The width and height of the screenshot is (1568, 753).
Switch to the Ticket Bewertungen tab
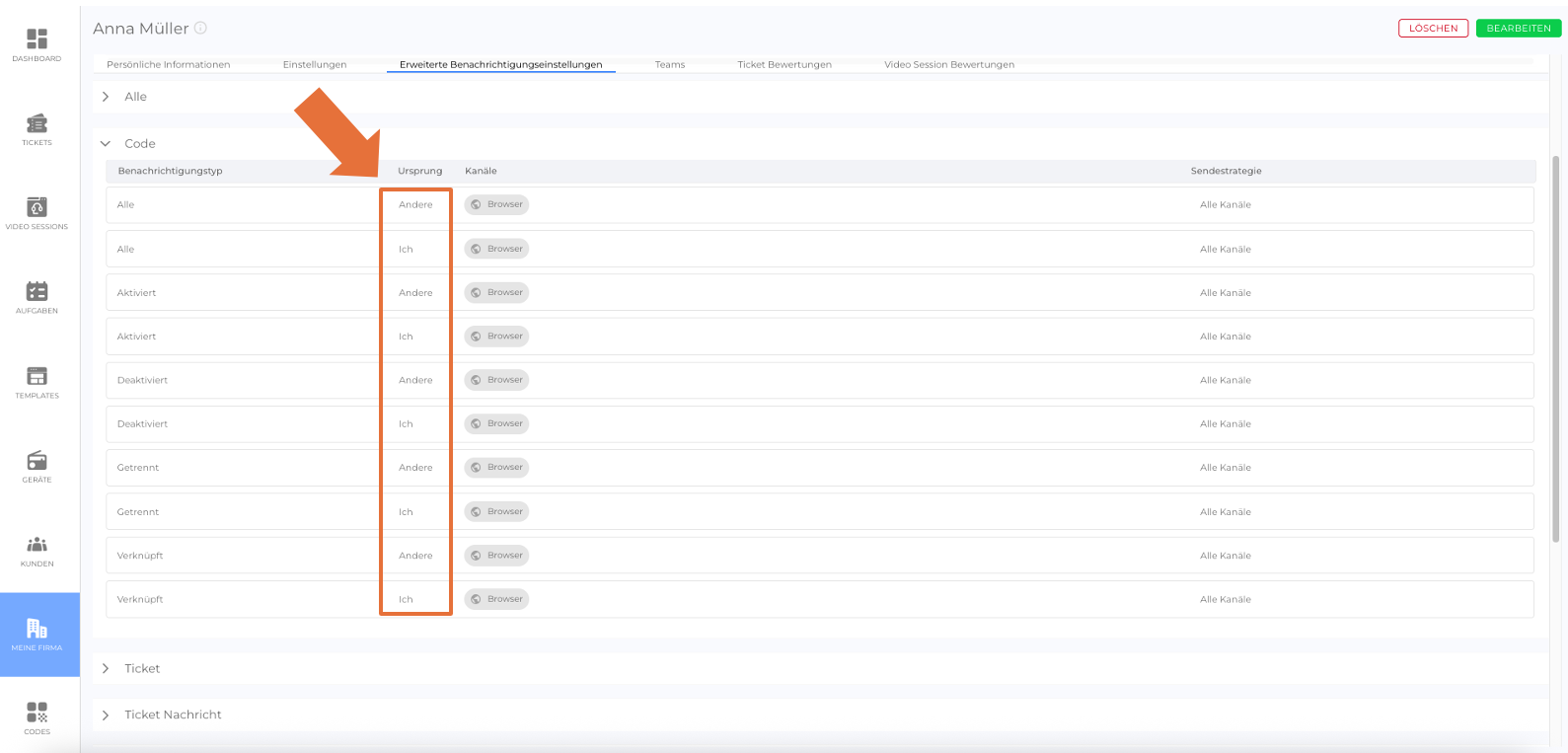coord(784,65)
